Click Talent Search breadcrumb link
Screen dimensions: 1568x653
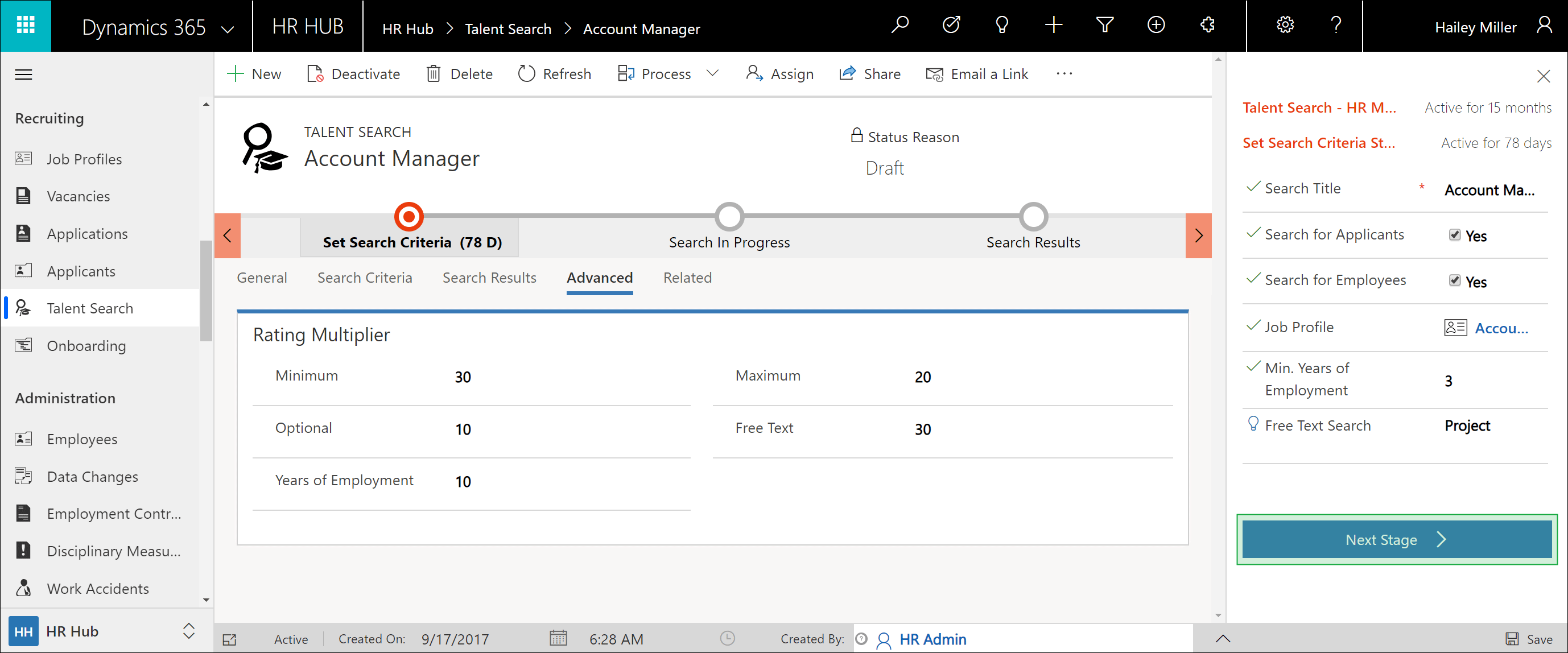pos(508,28)
